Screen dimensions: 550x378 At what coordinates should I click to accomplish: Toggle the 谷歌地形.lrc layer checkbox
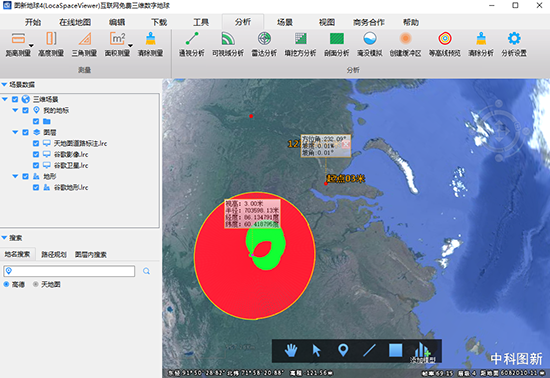point(36,187)
